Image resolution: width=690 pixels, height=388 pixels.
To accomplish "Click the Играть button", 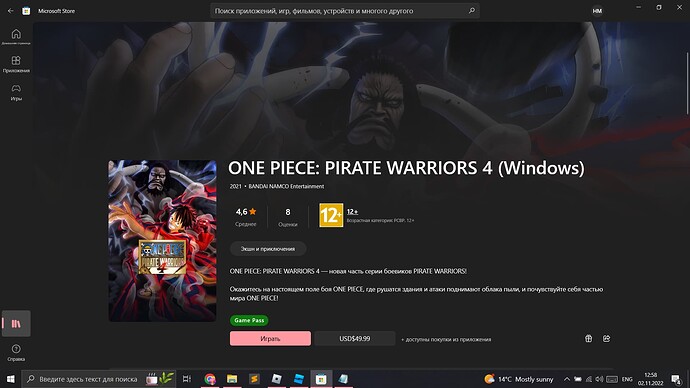I will pos(270,338).
